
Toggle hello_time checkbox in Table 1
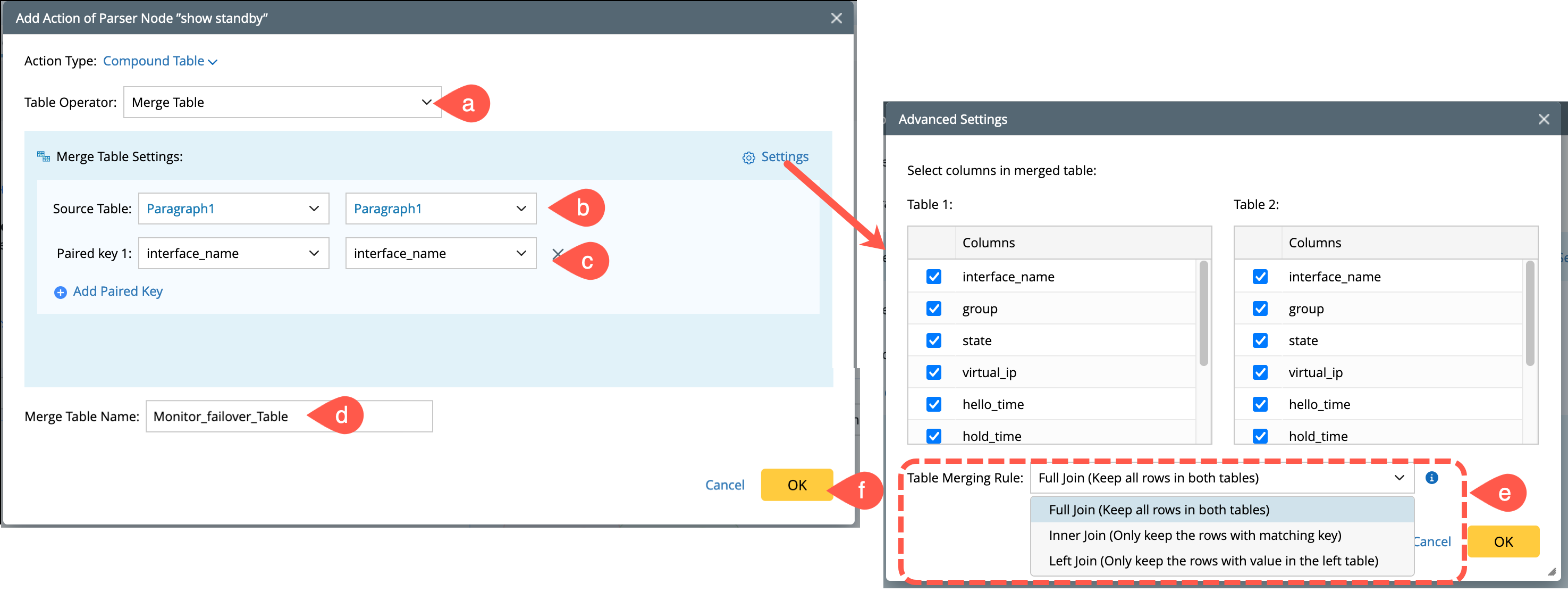[x=933, y=404]
